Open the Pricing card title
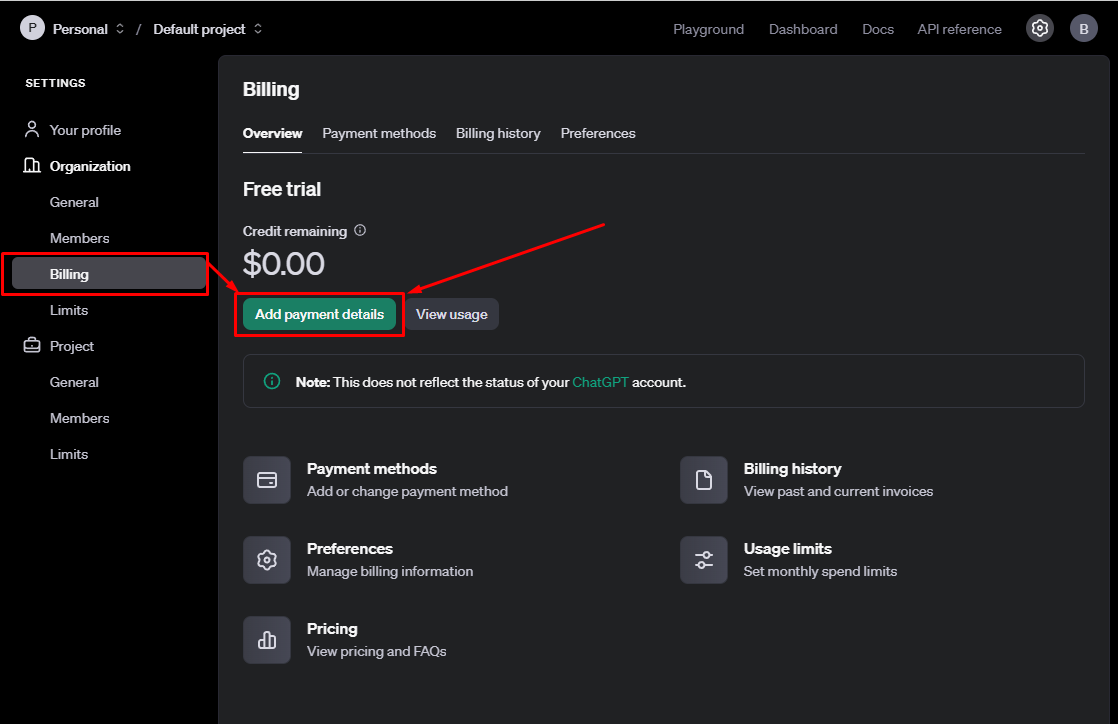1118x724 pixels. [332, 628]
